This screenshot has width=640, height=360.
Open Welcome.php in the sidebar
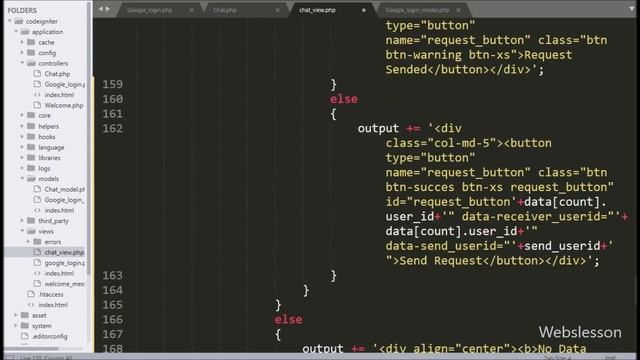pyautogui.click(x=64, y=105)
